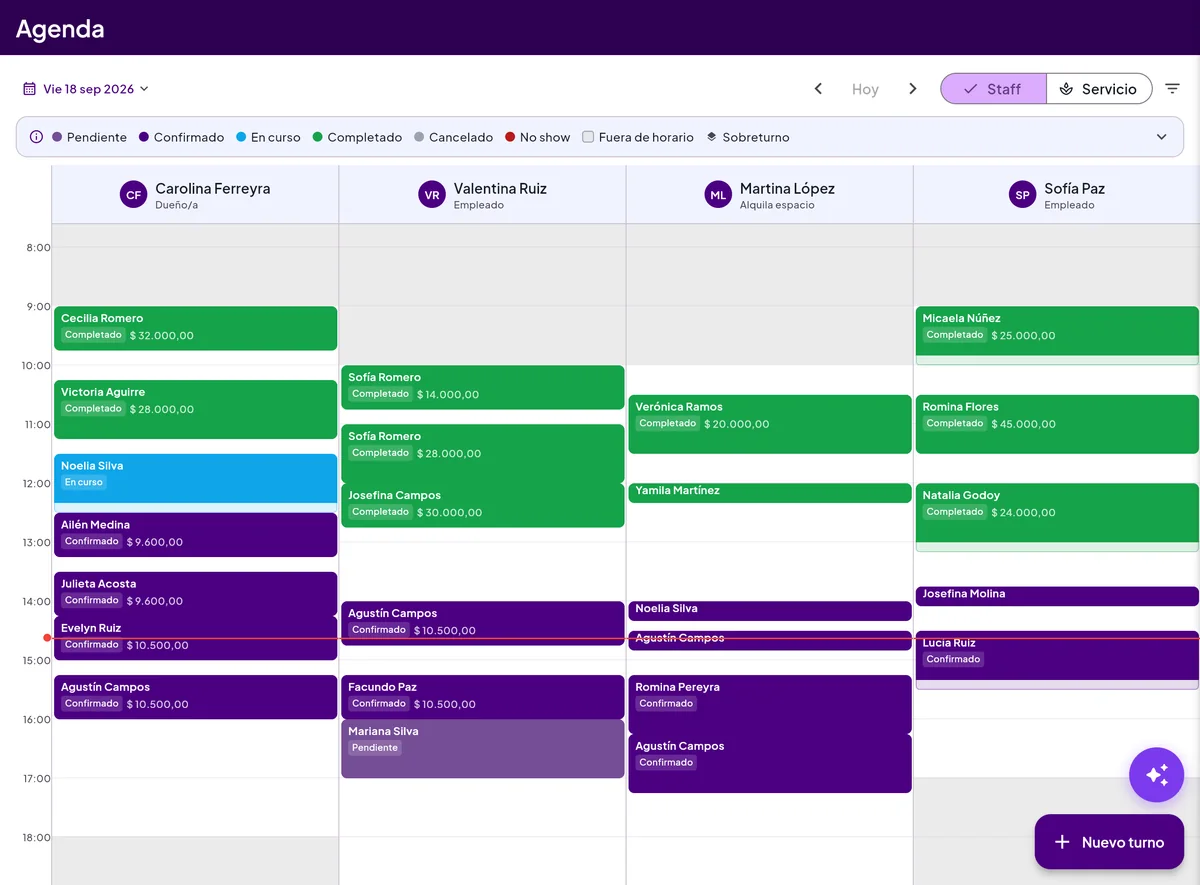
Task: Click Martina López's ML avatar
Action: pos(718,195)
